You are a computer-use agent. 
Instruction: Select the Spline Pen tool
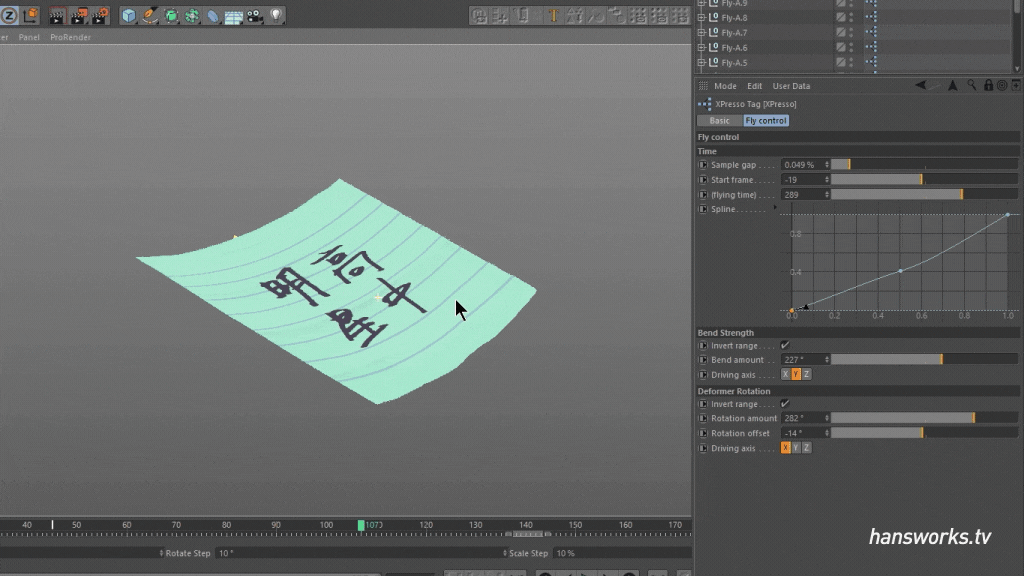(150, 16)
